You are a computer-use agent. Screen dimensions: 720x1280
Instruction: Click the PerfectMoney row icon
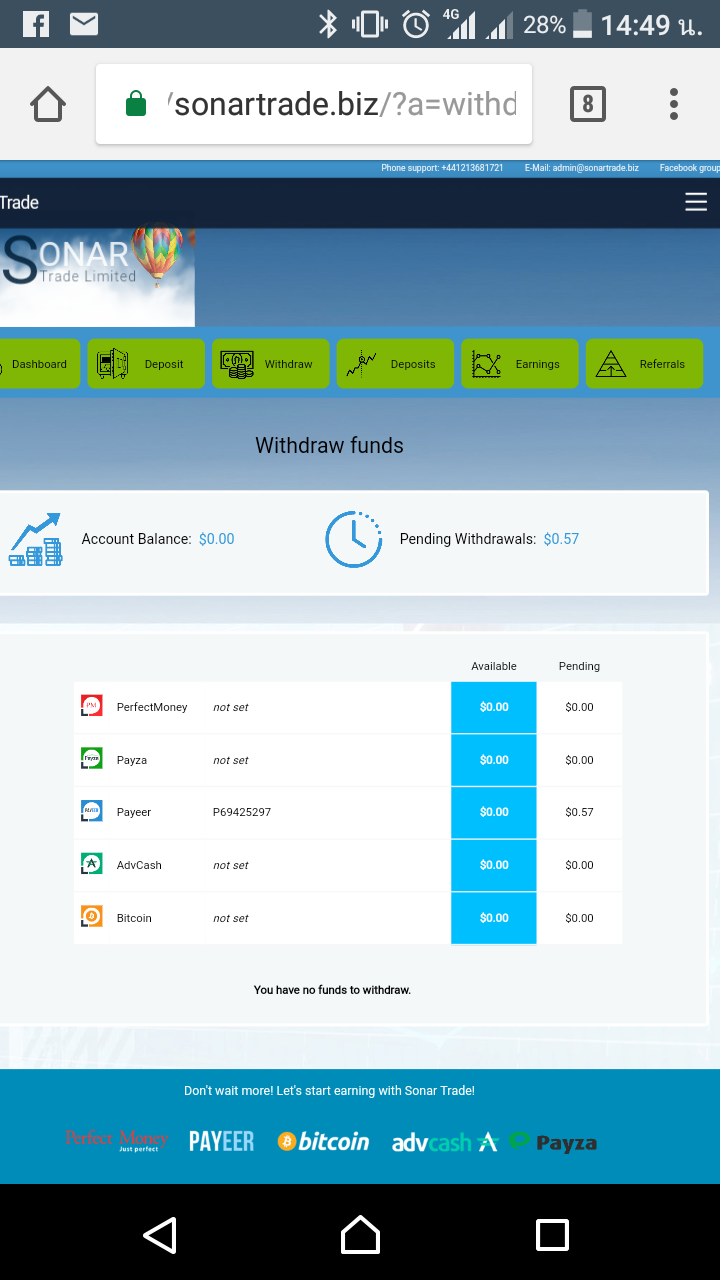point(92,706)
